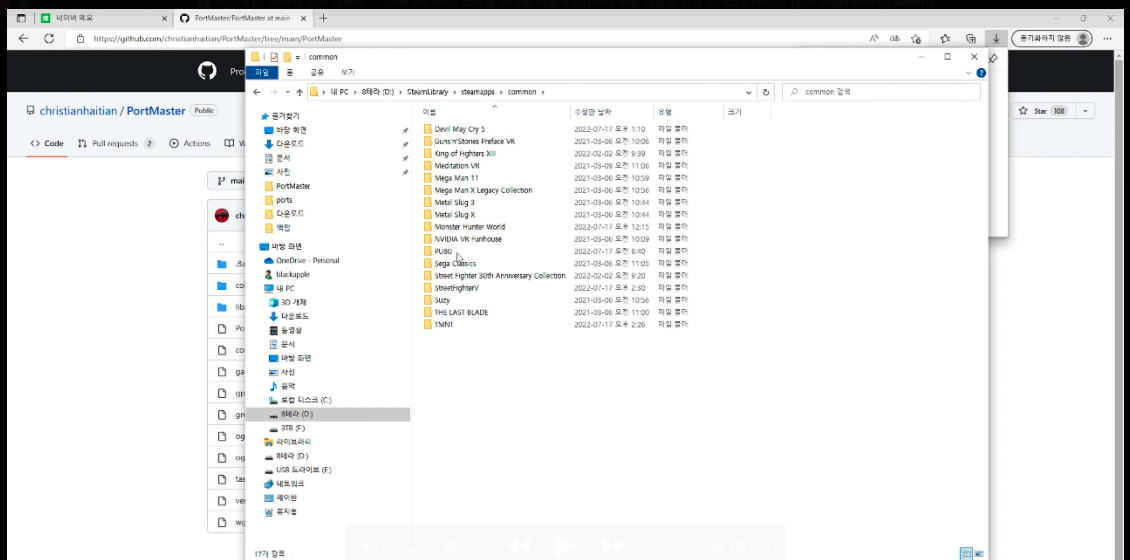The width and height of the screenshot is (1130, 560).
Task: Open the GitHub Actions tab
Action: (x=190, y=143)
